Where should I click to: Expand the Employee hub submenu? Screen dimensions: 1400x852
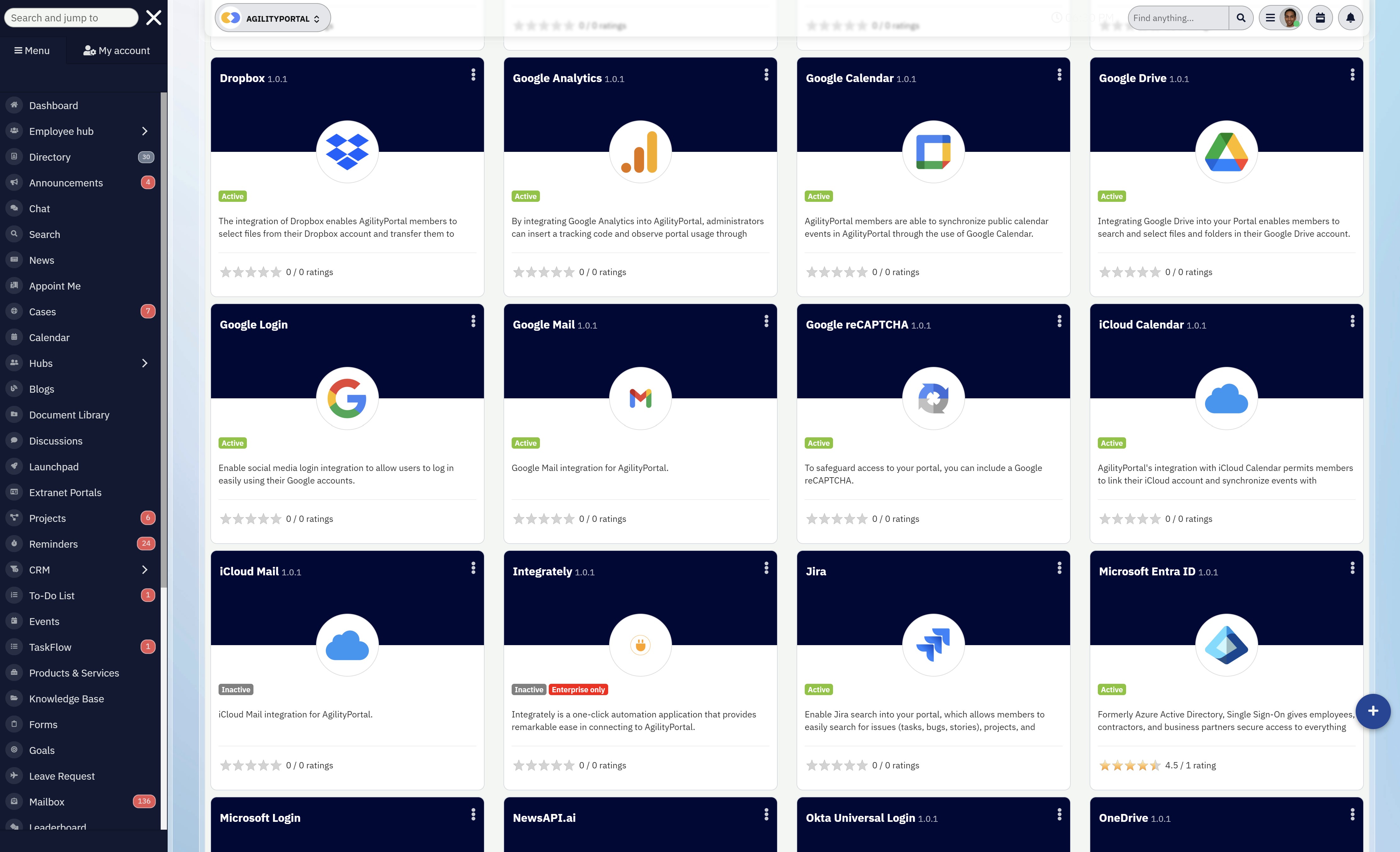(144, 131)
